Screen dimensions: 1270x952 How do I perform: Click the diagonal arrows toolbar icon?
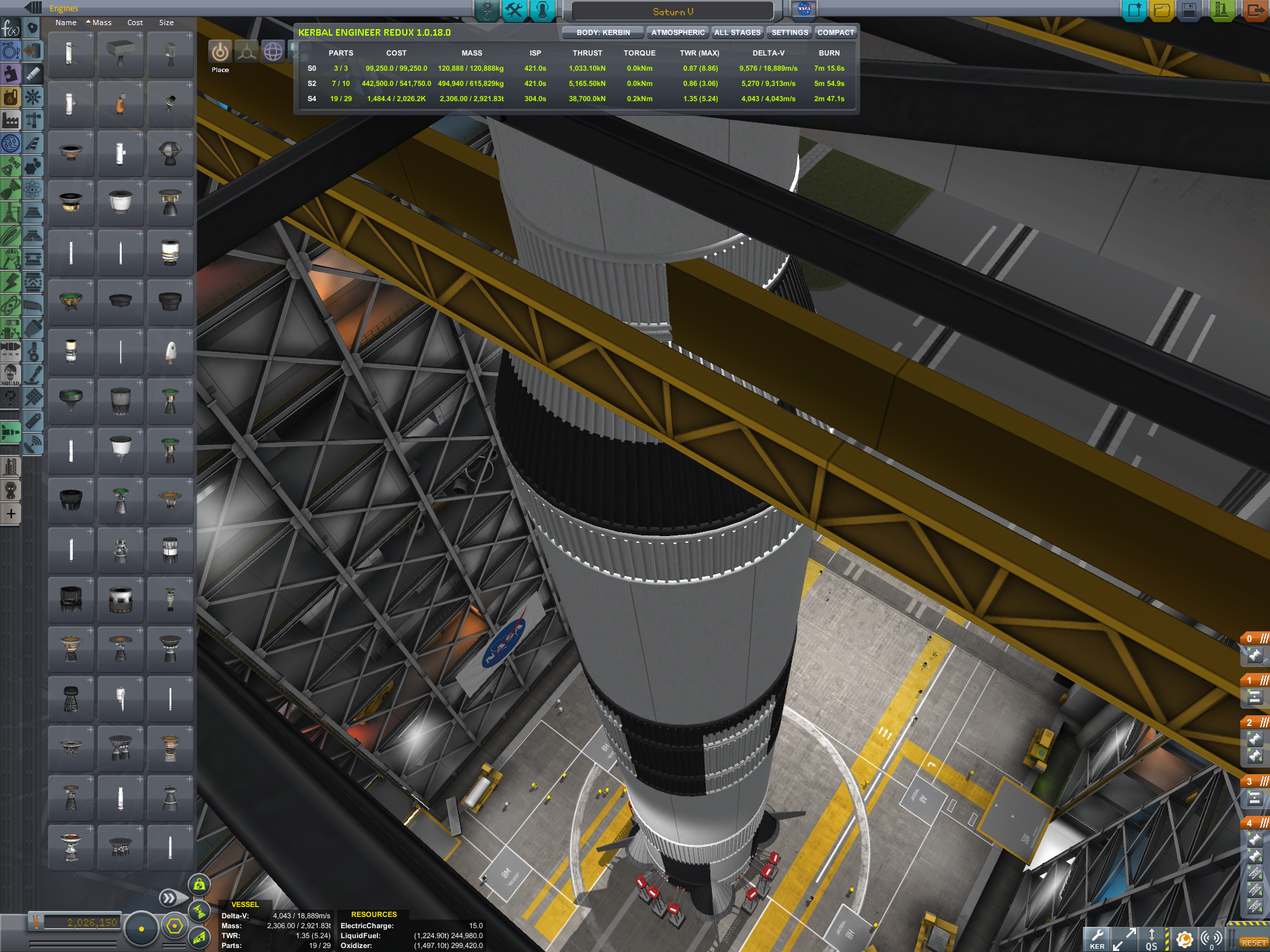1124,939
